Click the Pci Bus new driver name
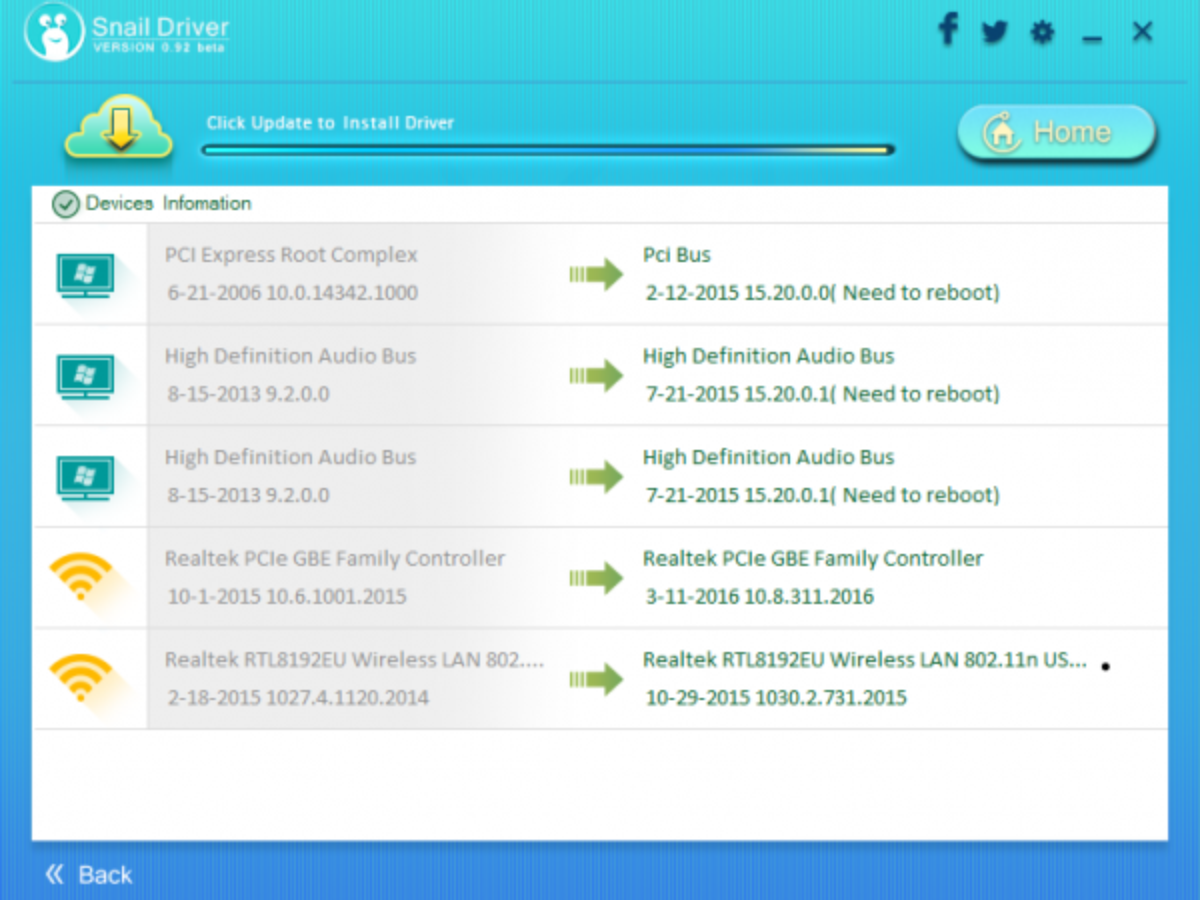1200x900 pixels. coord(677,255)
